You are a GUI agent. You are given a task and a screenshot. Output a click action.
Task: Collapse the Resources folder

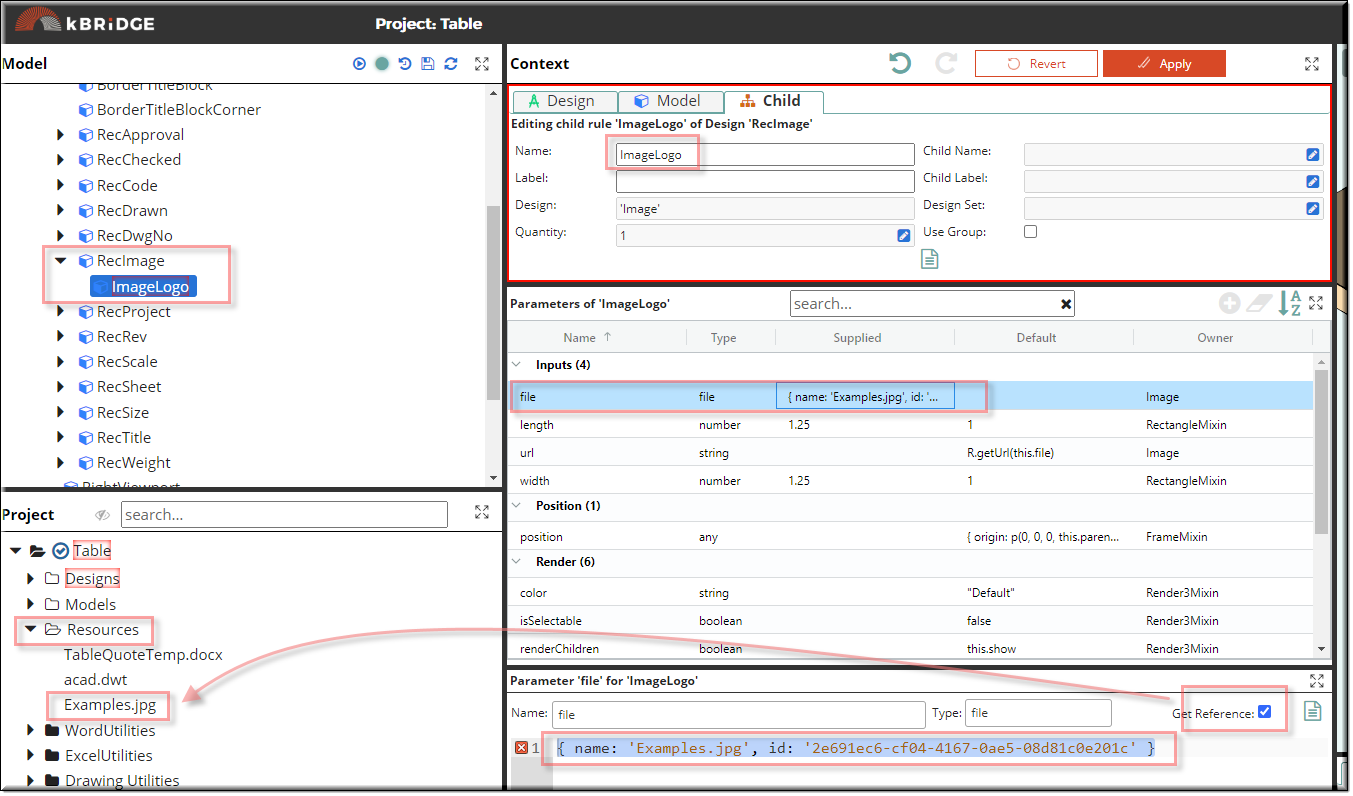click(x=31, y=630)
